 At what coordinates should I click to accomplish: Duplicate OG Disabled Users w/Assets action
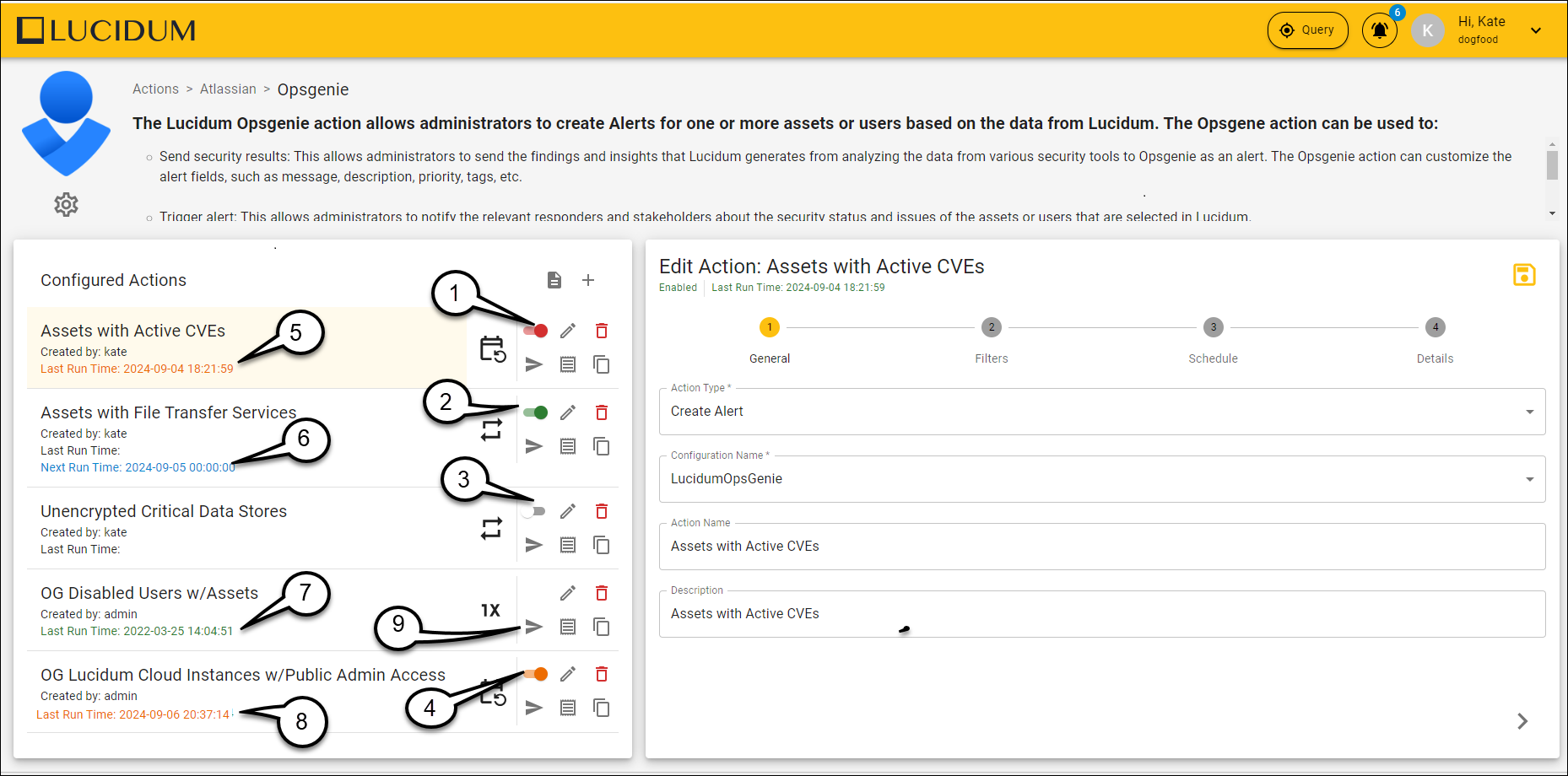pyautogui.click(x=602, y=627)
